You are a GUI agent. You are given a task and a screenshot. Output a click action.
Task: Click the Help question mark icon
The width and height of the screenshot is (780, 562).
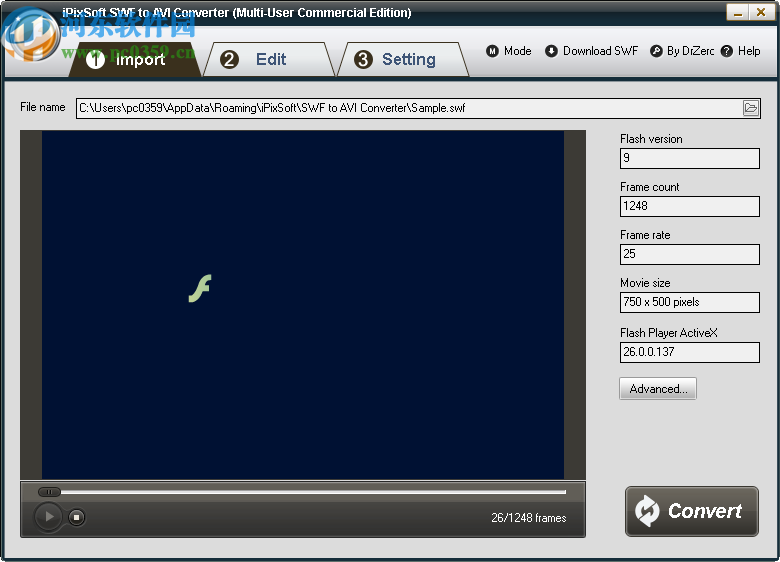point(727,51)
